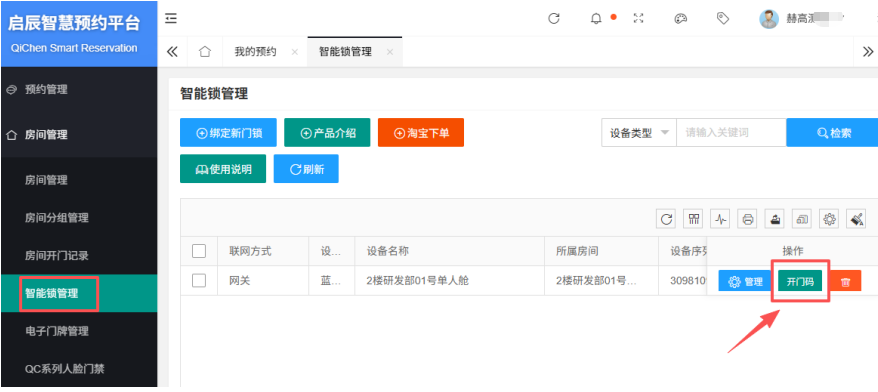The image size is (878, 392).
Task: Open the column filter icon in table toolbar
Action: pos(694,219)
